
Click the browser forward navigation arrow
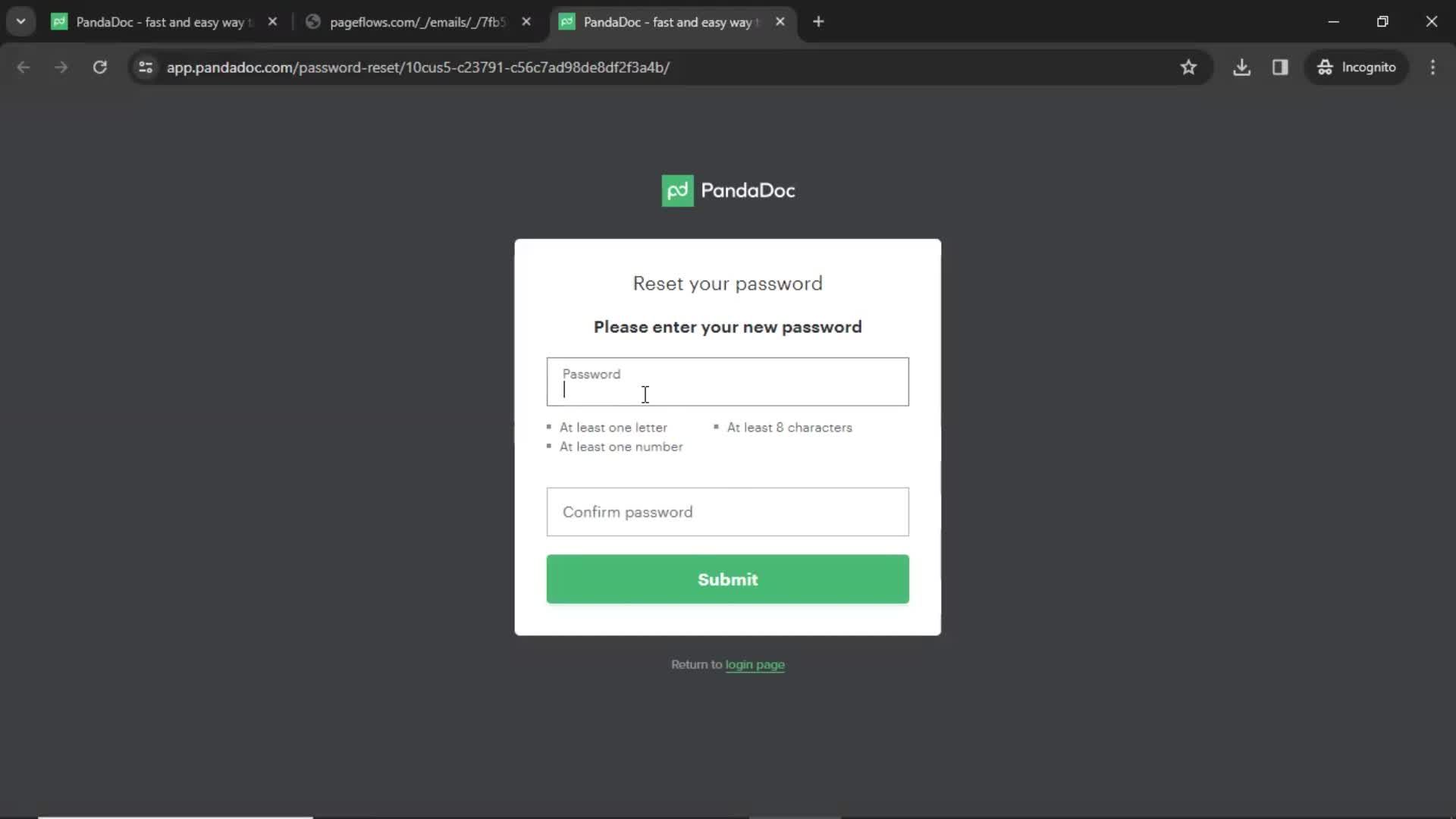[x=61, y=67]
